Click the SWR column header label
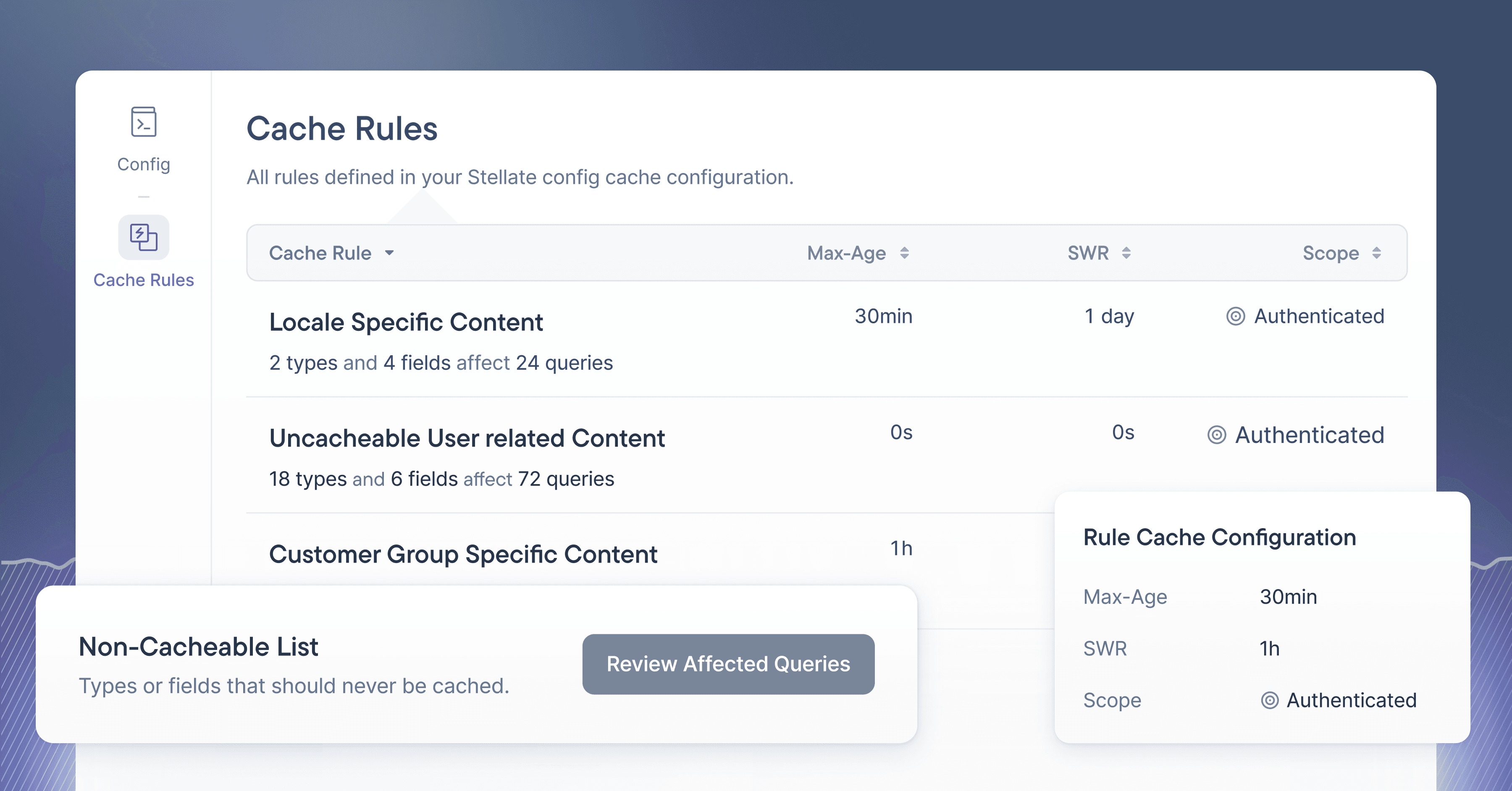Image resolution: width=1512 pixels, height=791 pixels. (x=1088, y=253)
